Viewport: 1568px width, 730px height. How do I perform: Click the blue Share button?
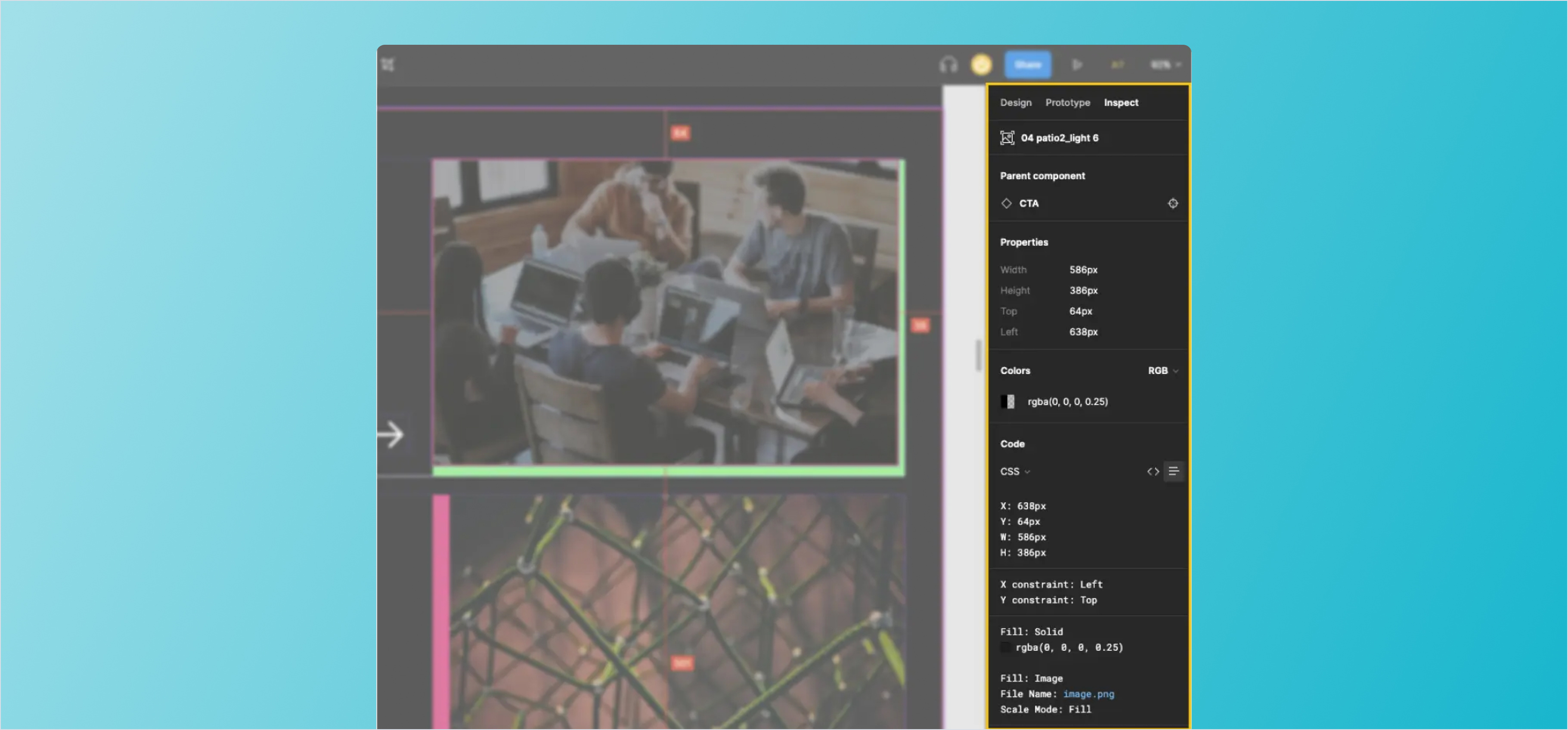point(1028,64)
